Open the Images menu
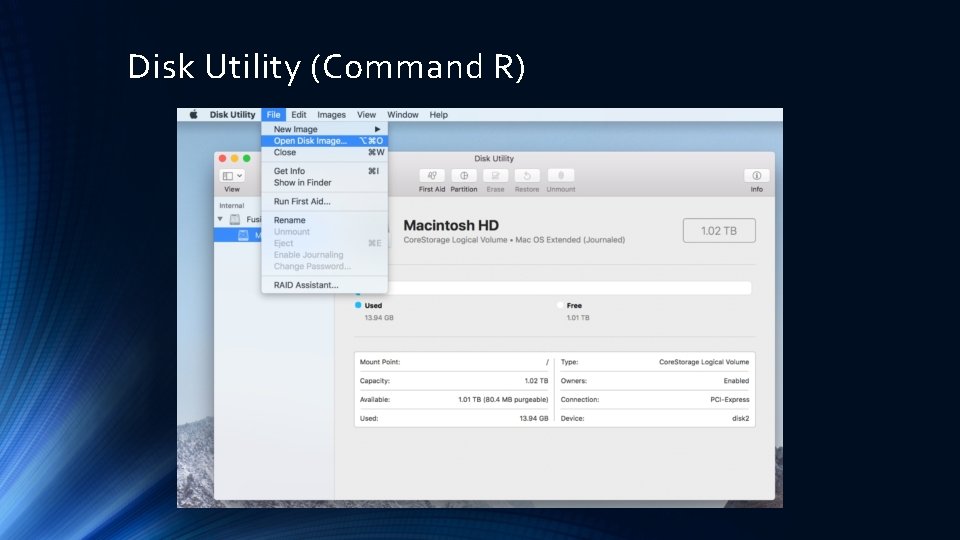 (x=331, y=114)
